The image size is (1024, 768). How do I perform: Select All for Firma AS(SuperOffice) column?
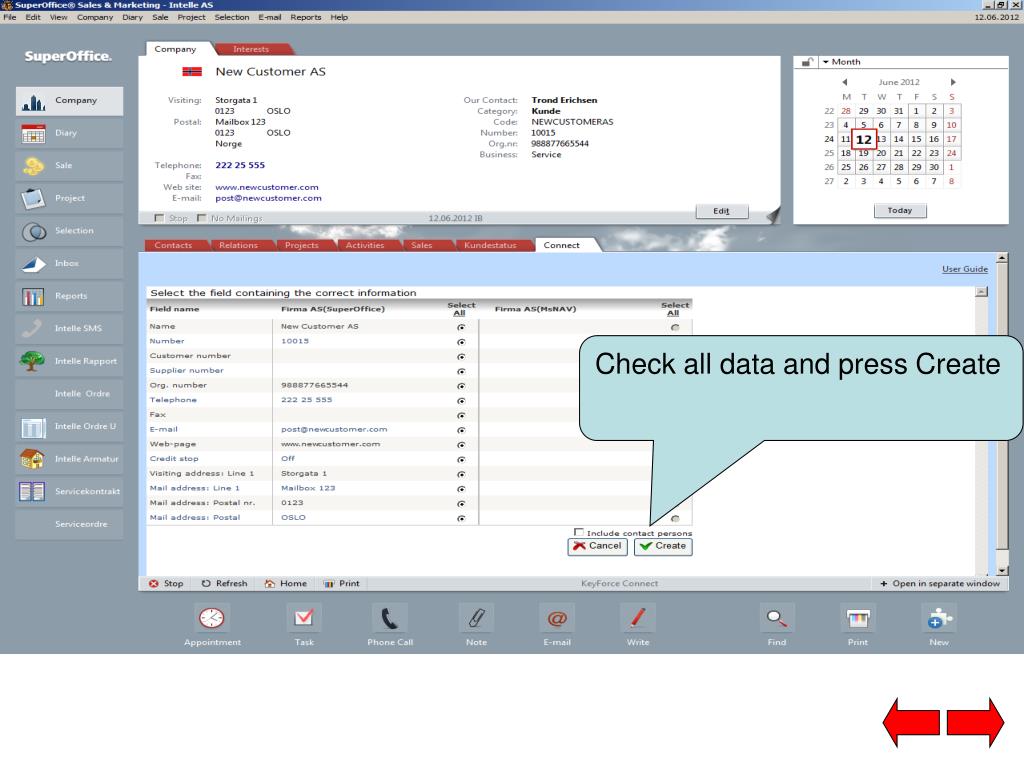click(x=461, y=310)
